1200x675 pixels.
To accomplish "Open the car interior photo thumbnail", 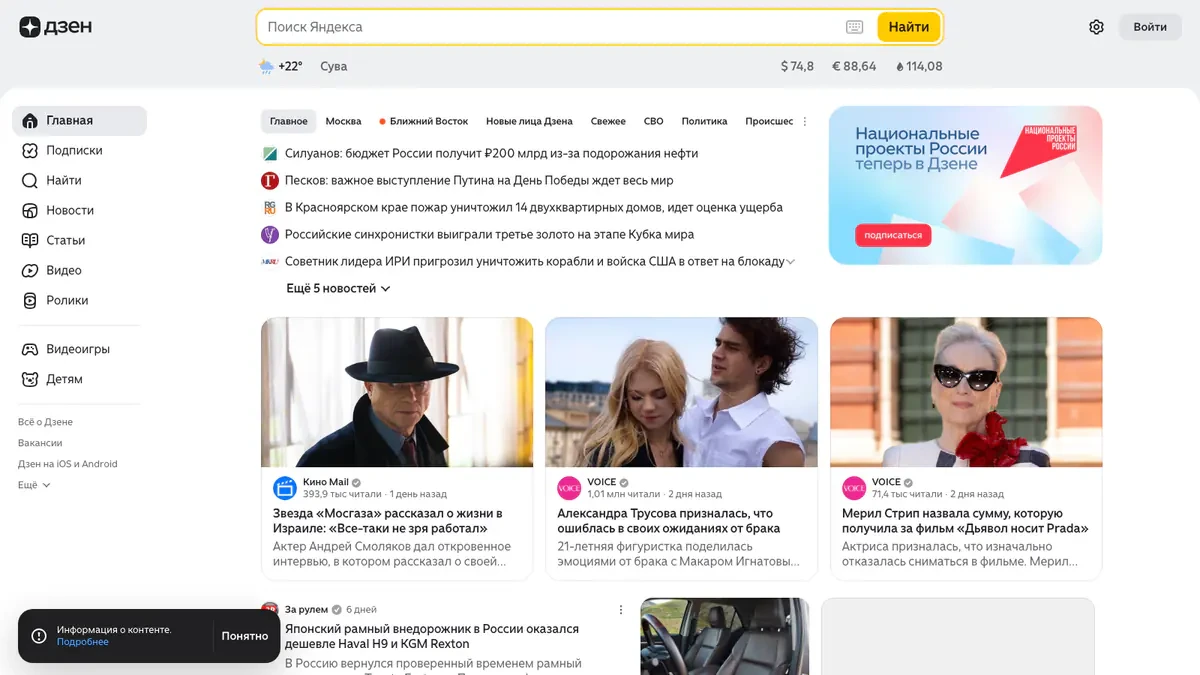I will pyautogui.click(x=725, y=636).
